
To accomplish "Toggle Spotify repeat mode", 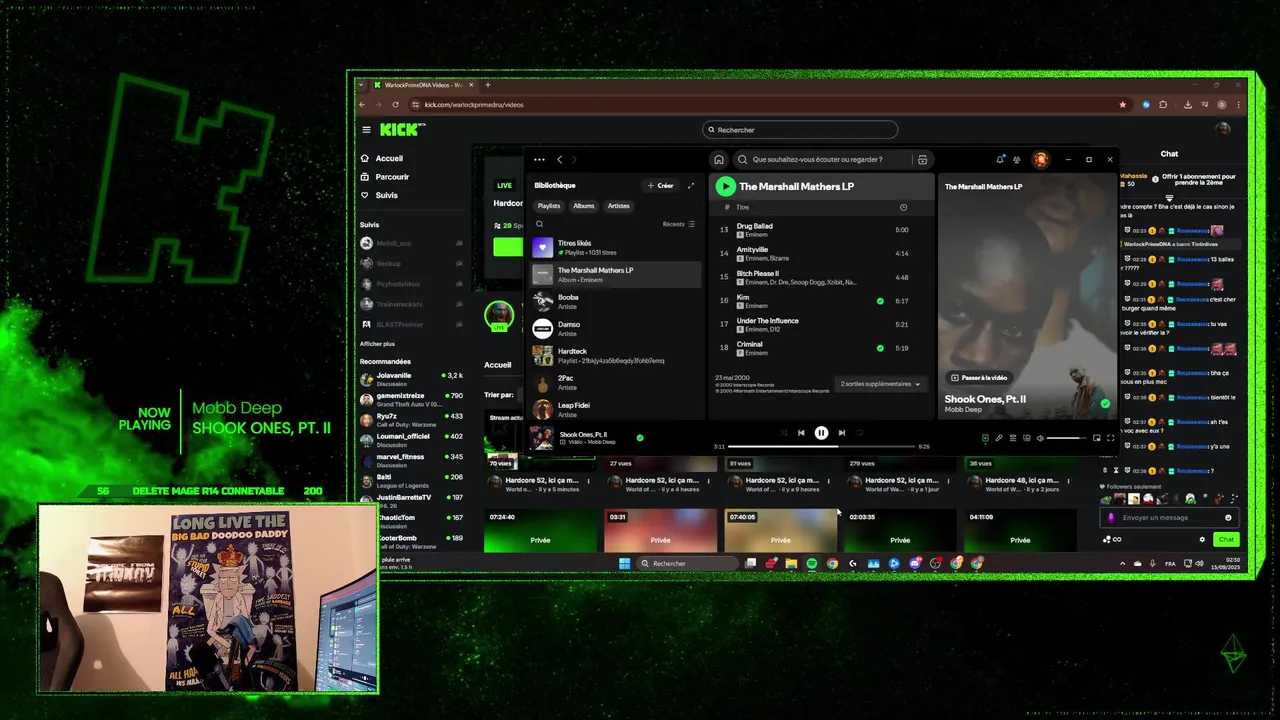I will (x=860, y=433).
